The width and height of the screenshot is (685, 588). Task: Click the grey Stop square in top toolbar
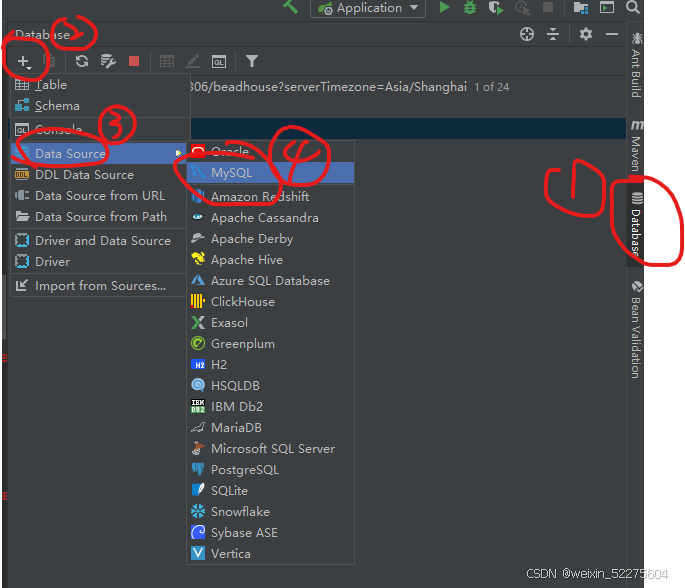[x=548, y=7]
